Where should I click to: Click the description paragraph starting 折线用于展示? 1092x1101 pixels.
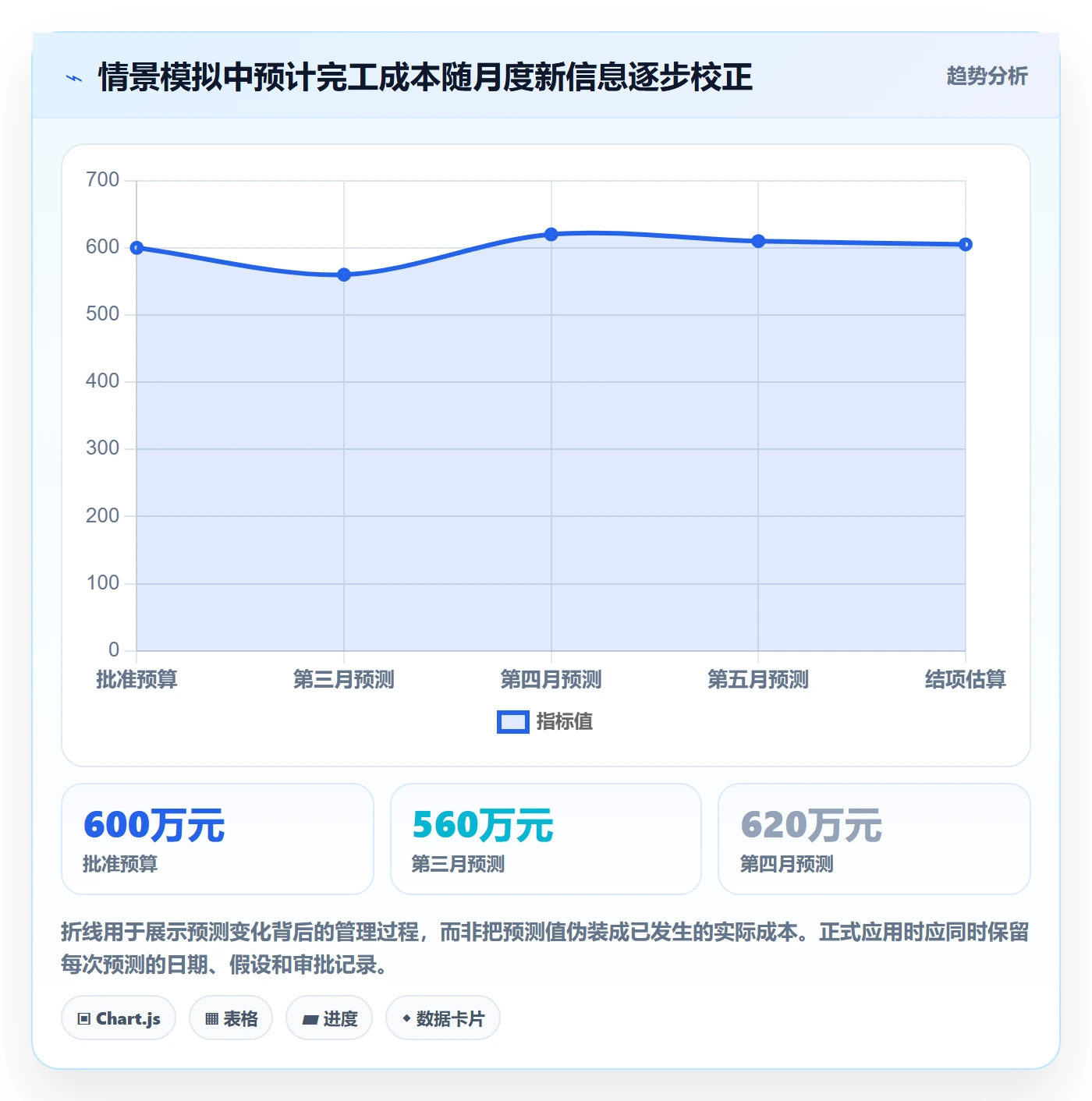click(x=545, y=948)
